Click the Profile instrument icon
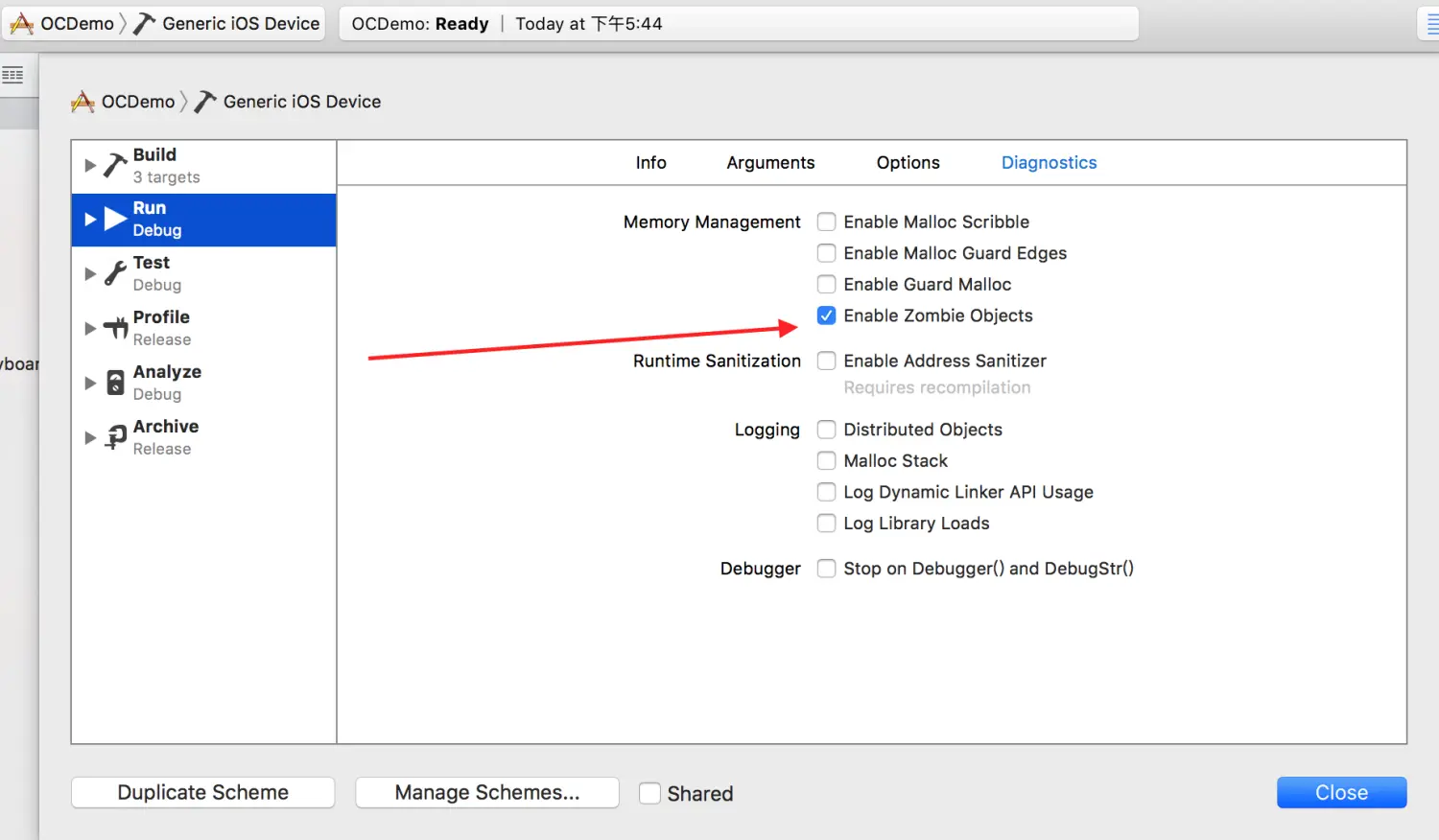Screen dimensions: 1439x840 coord(116,328)
